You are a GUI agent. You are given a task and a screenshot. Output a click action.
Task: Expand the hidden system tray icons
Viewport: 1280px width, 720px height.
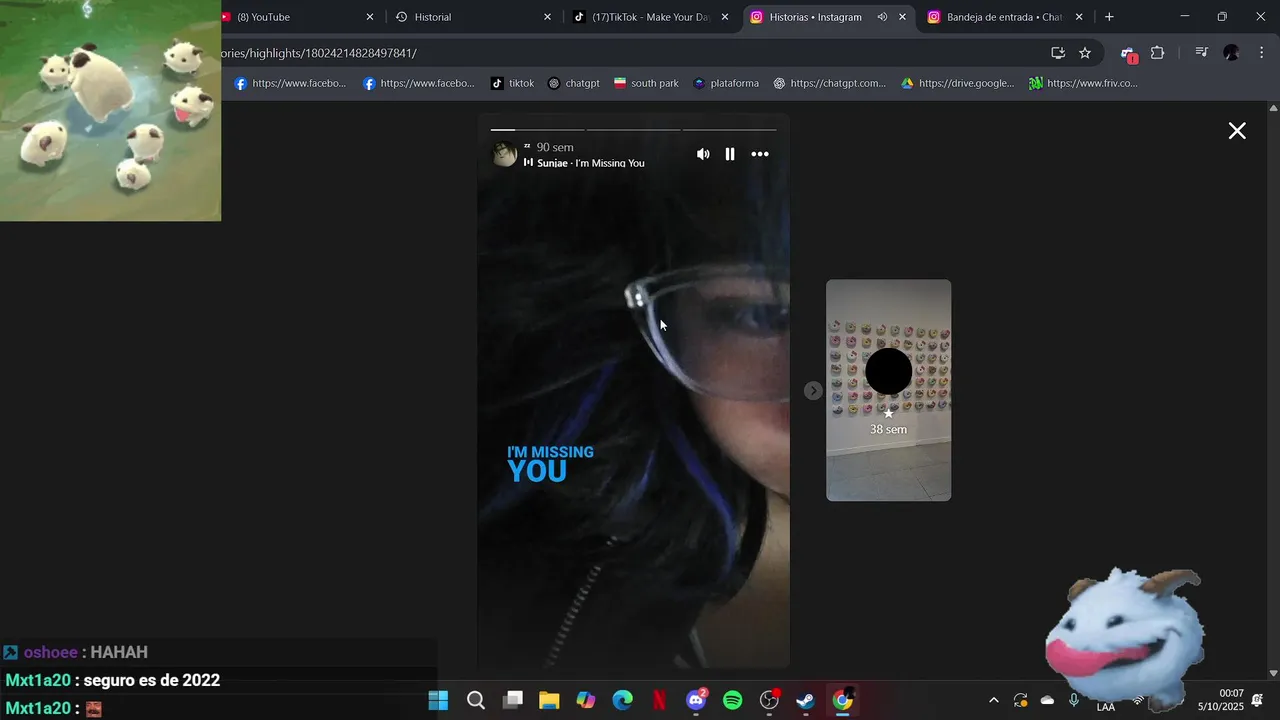(x=993, y=701)
